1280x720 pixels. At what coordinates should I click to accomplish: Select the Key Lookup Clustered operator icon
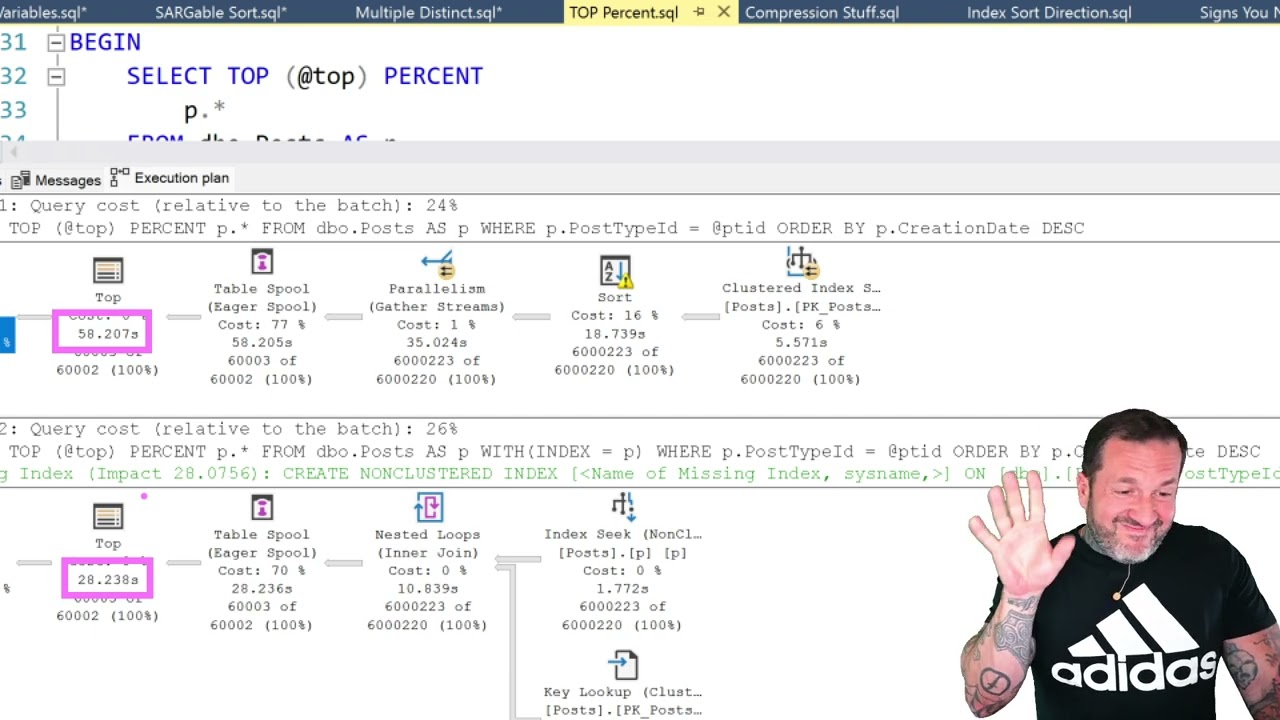point(623,665)
